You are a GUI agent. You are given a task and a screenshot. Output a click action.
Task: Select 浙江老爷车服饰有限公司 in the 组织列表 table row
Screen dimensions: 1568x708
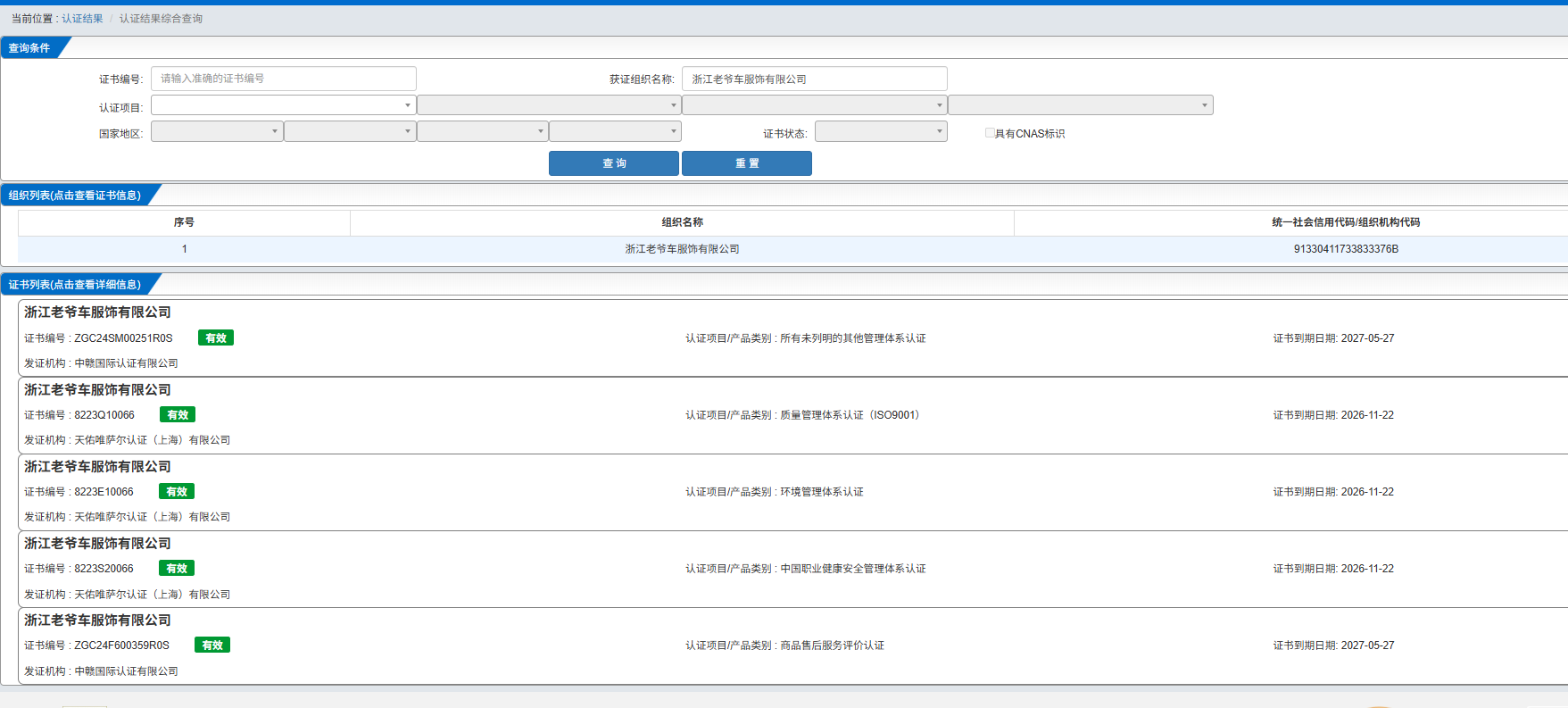coord(682,249)
